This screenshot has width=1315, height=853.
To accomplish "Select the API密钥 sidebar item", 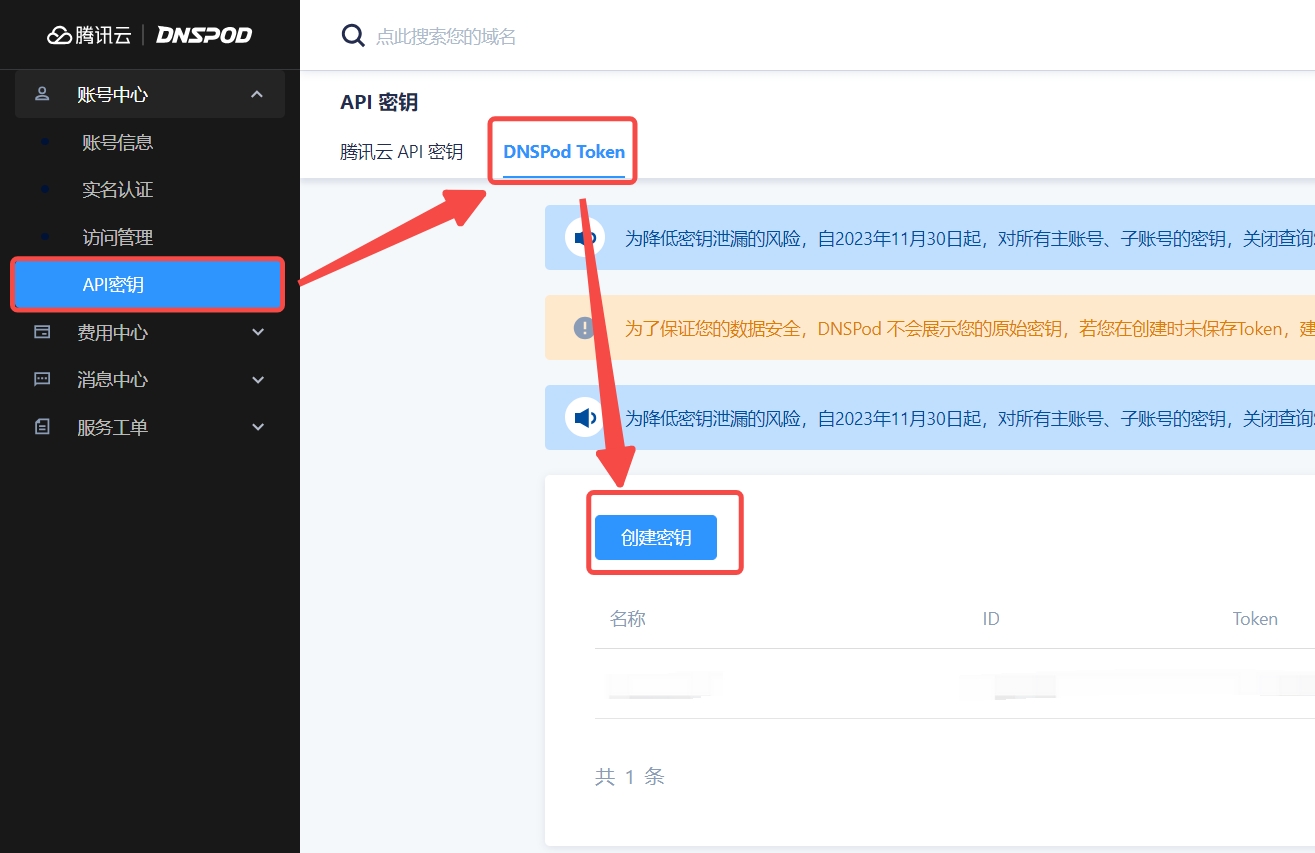I will tap(148, 285).
